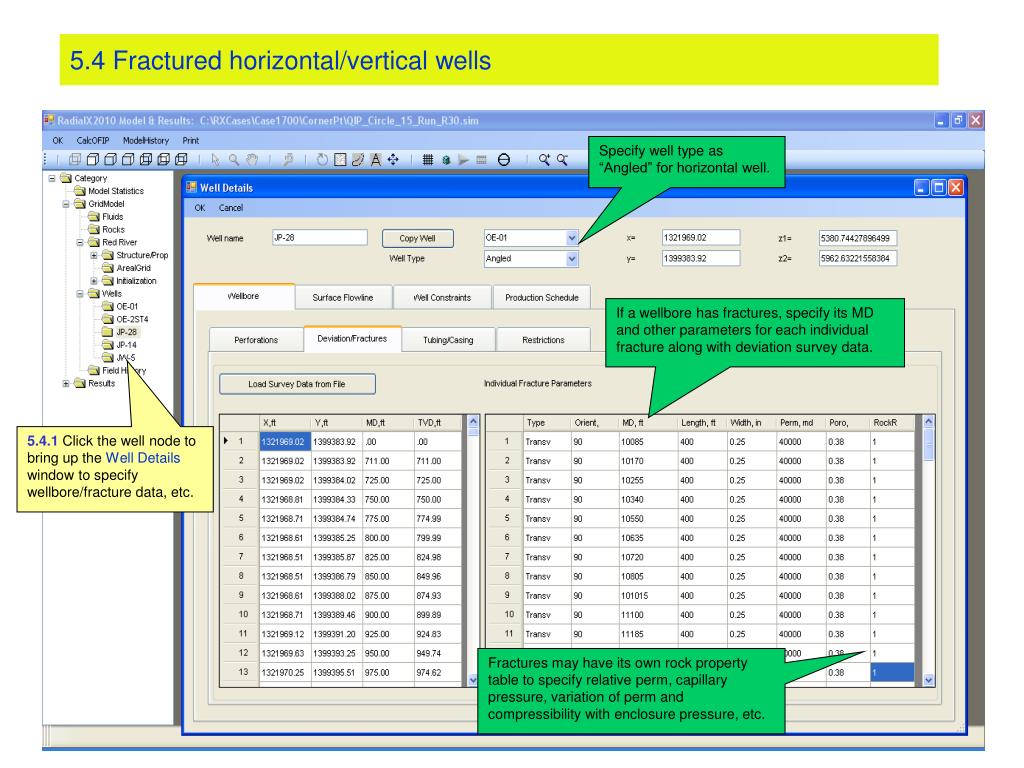
Task: Click the Well name input field
Action: (320, 238)
